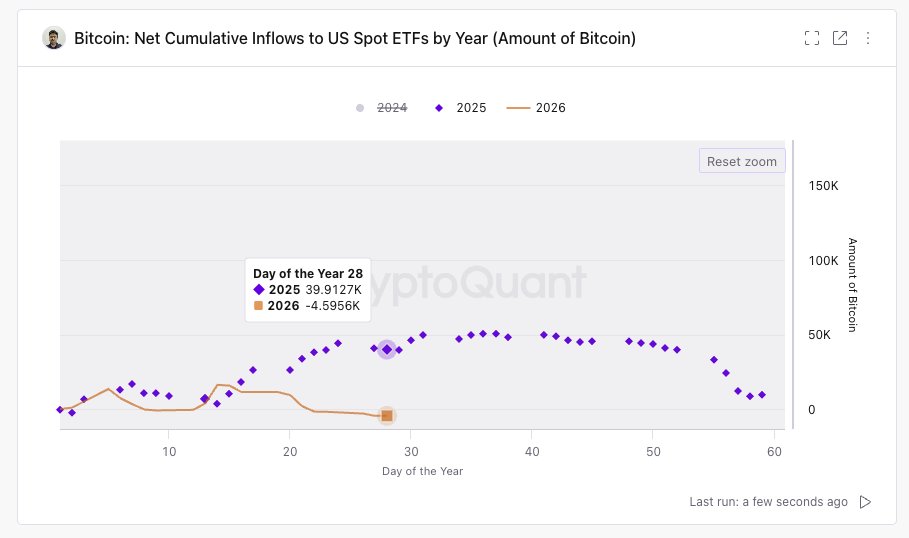
Task: Click the 2025 data point at day 59
Action: pyautogui.click(x=762, y=395)
